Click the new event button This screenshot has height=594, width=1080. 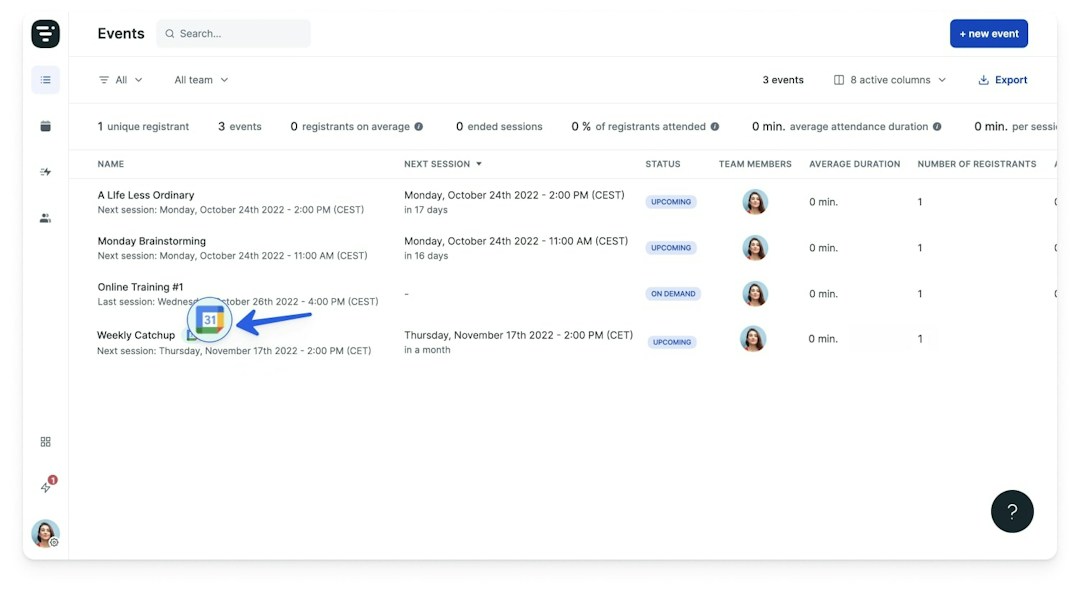click(x=988, y=33)
